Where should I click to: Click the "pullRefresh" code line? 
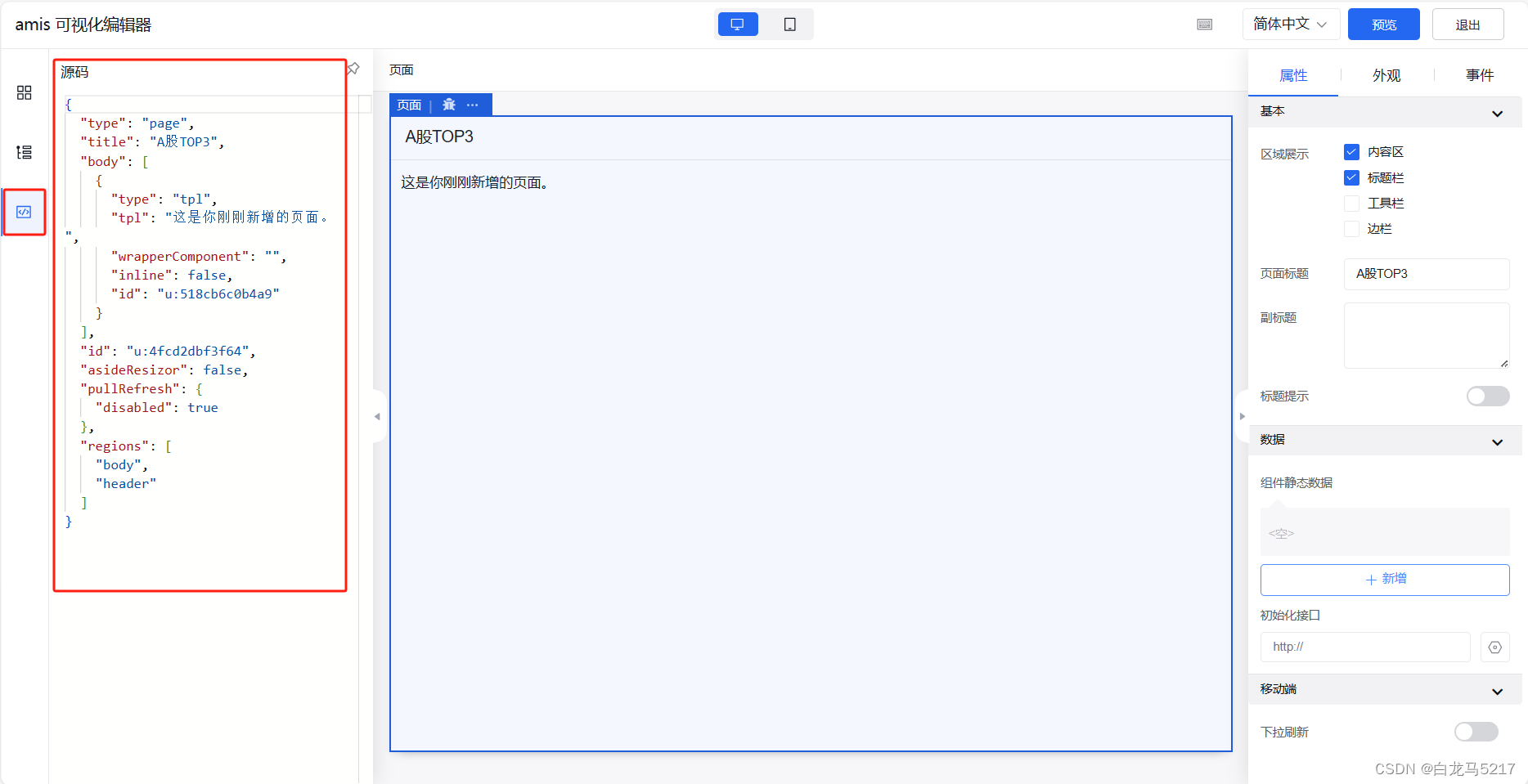click(142, 389)
